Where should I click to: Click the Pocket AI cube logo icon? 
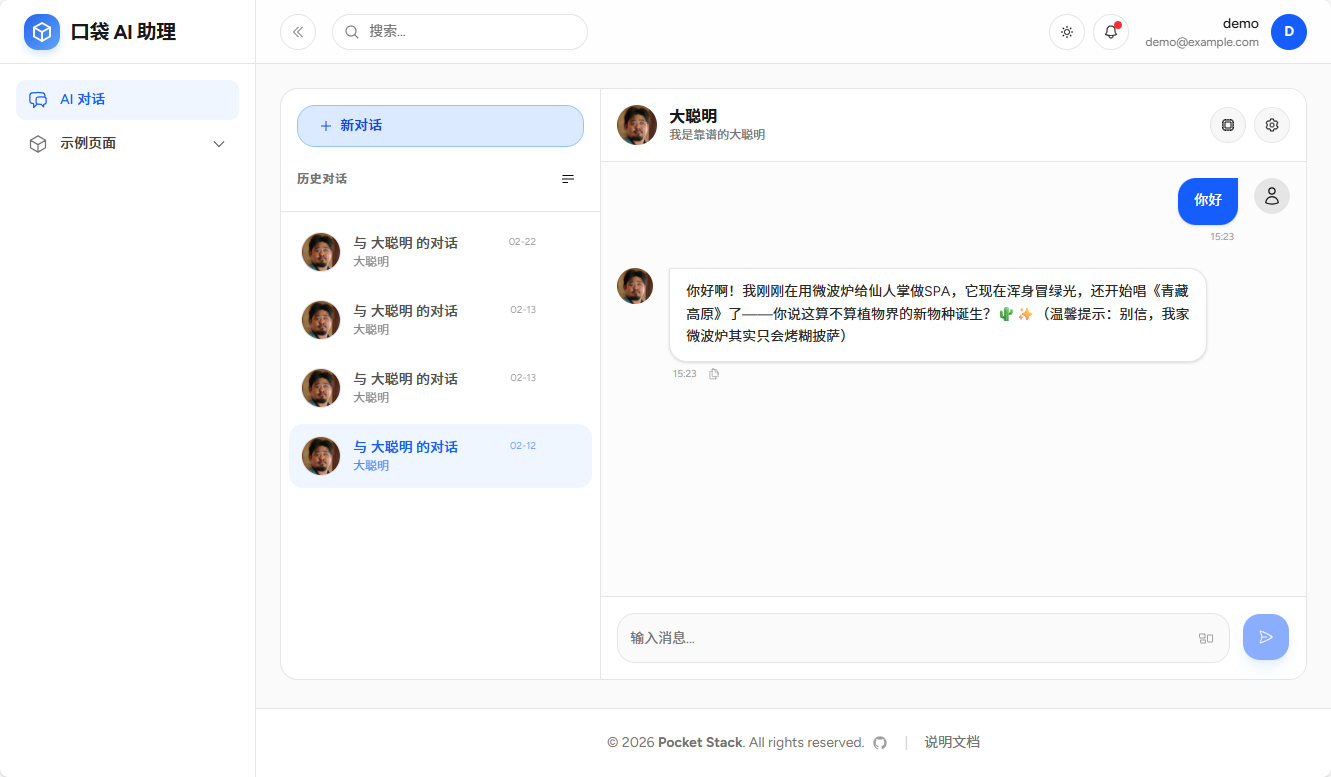[41, 31]
